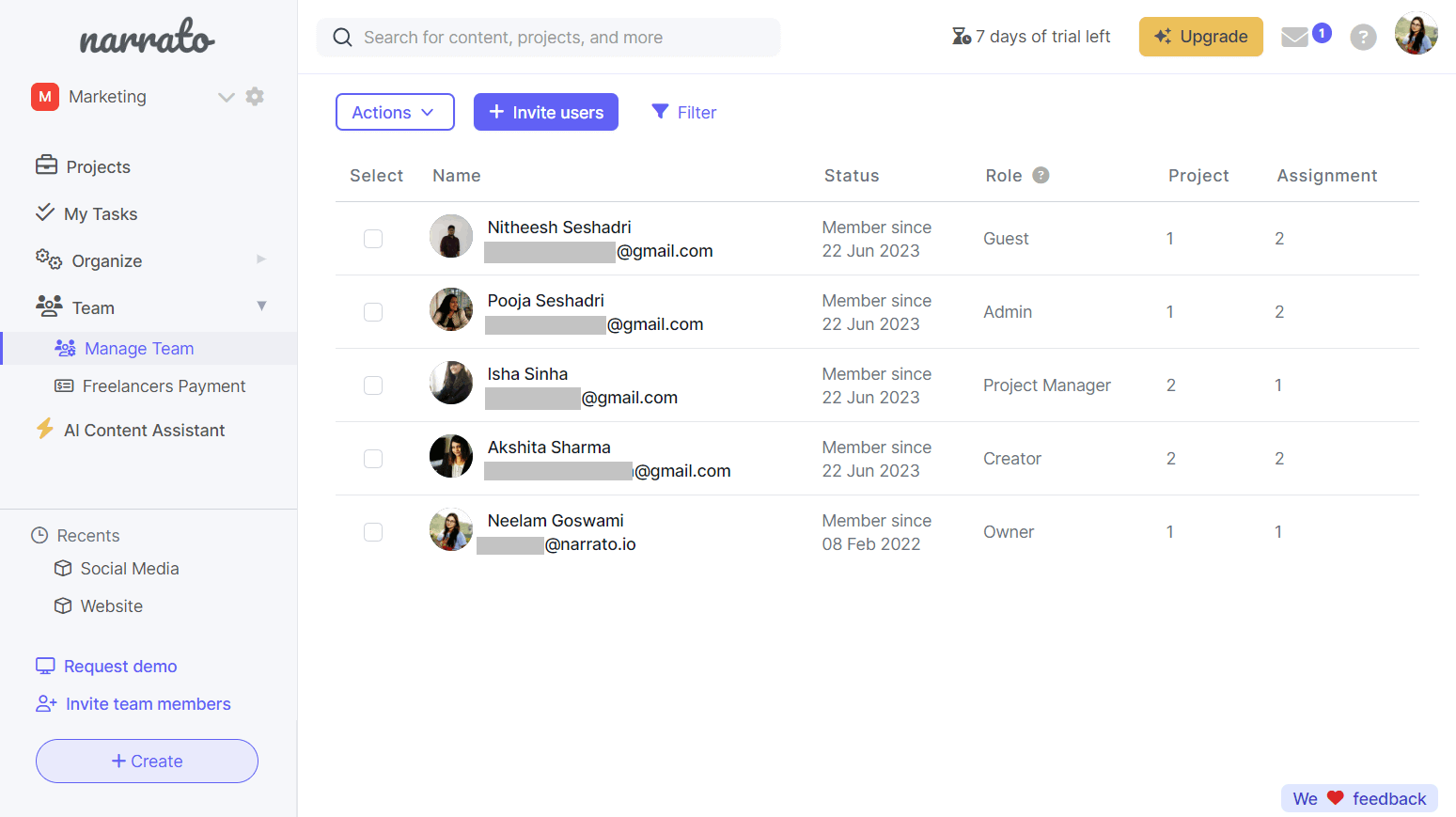Click the Owner role cell
This screenshot has height=817, width=1456.
pos(1009,532)
